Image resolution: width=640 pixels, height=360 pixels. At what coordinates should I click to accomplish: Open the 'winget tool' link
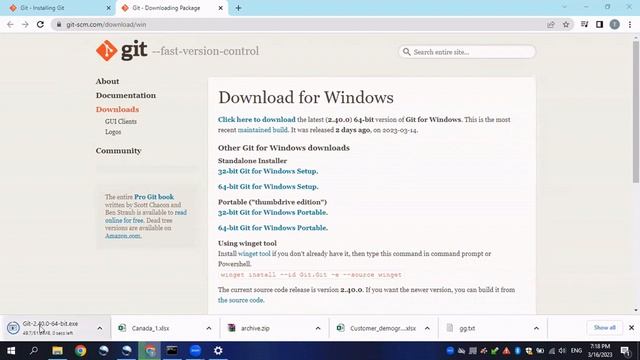point(254,253)
